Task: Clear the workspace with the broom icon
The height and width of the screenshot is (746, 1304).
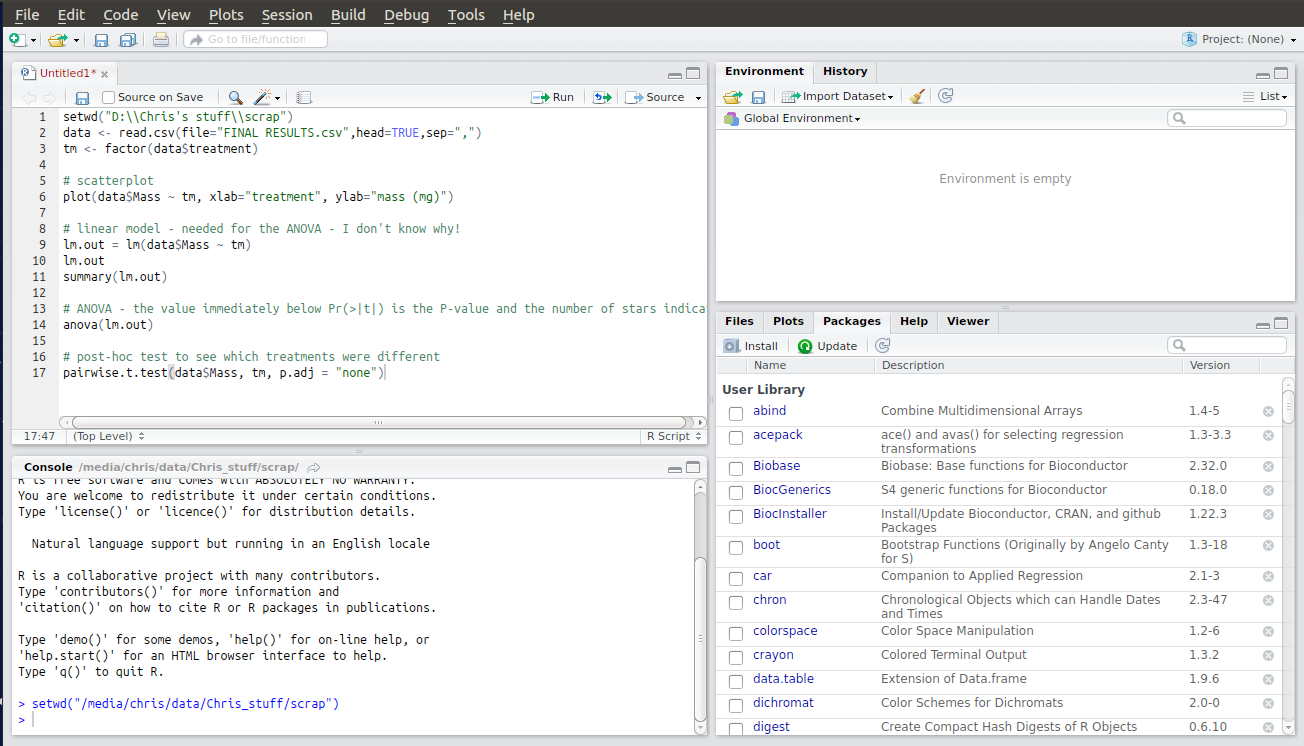Action: (917, 96)
